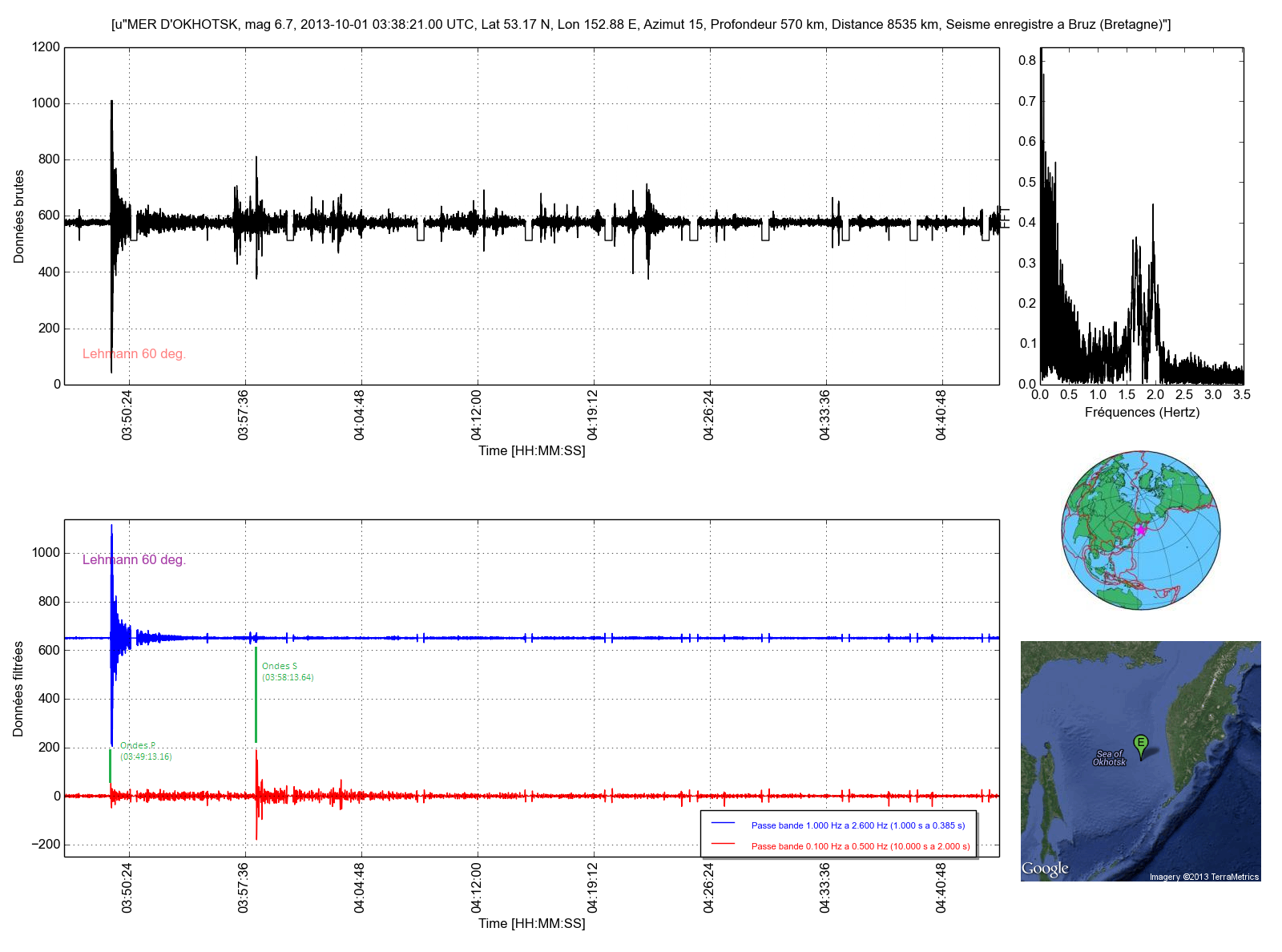Click the 04:12:00 tick on the raw data plot
Screen dimensions: 1282x952
477,415
